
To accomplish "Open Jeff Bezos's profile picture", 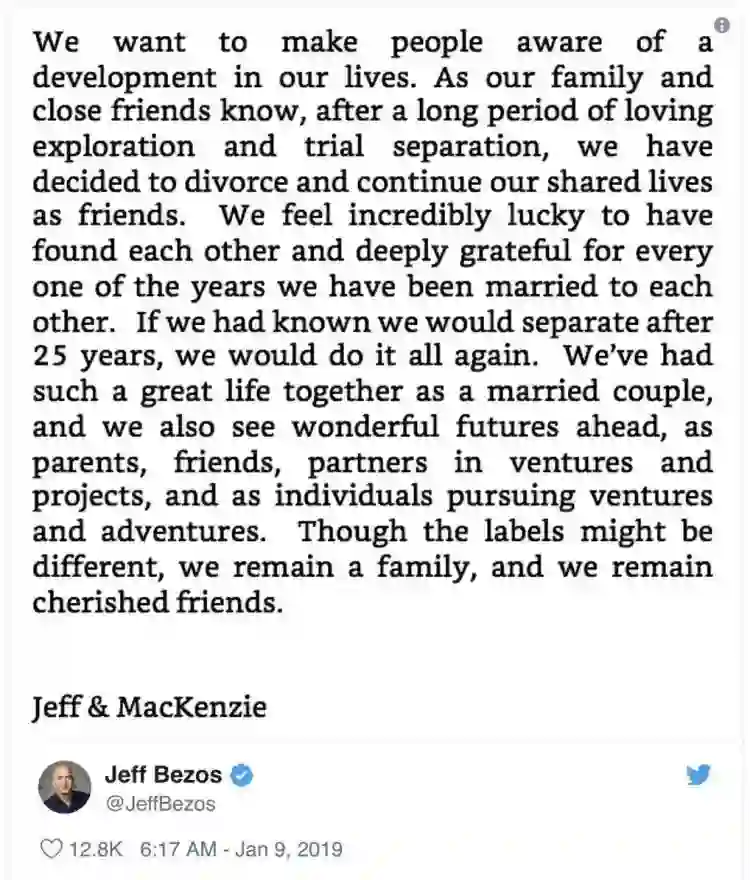I will coord(65,786).
